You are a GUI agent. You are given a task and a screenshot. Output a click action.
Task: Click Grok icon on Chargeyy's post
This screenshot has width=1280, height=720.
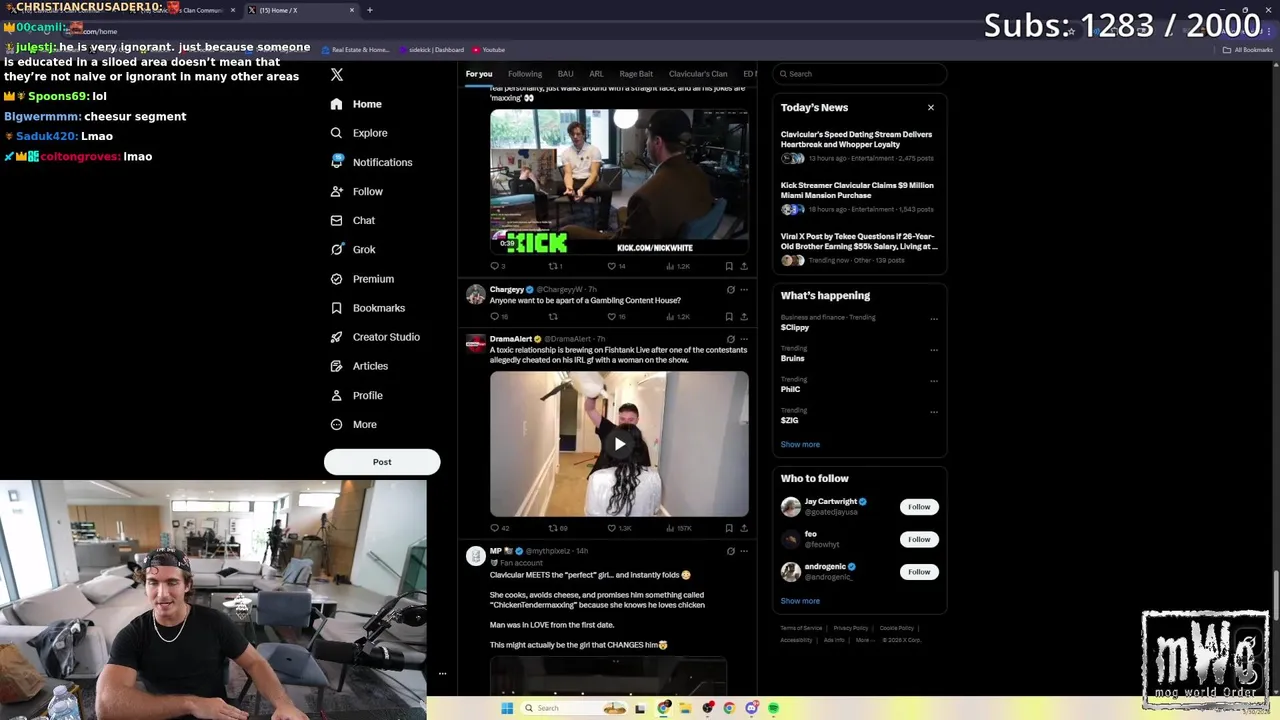(730, 290)
